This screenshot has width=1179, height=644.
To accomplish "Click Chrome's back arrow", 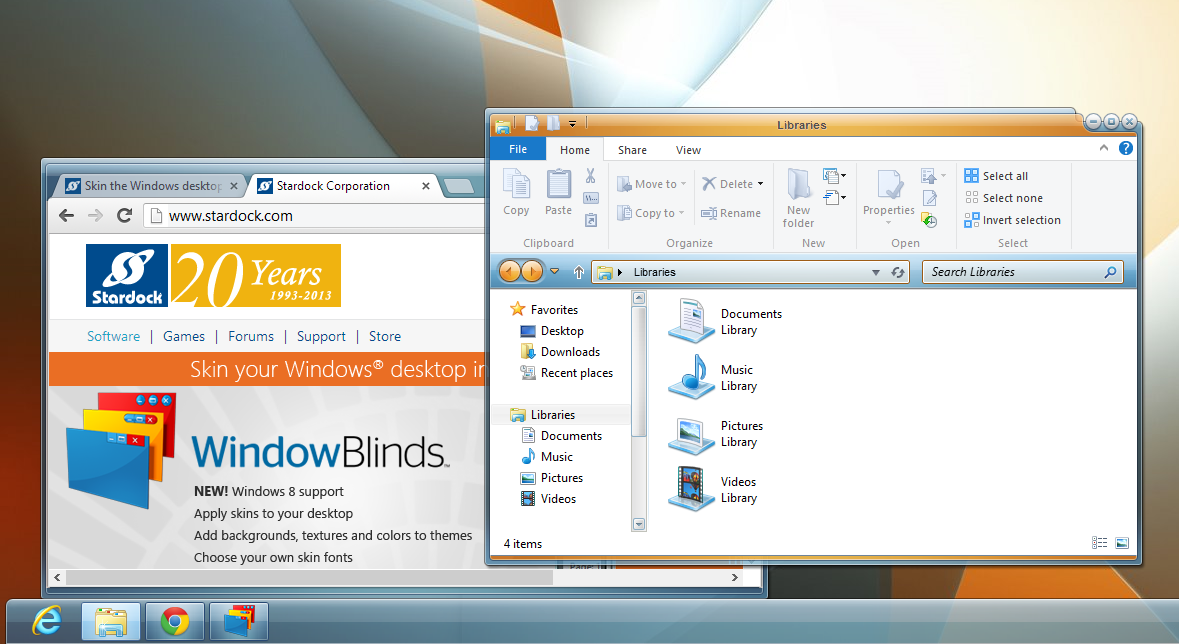I will coord(66,216).
